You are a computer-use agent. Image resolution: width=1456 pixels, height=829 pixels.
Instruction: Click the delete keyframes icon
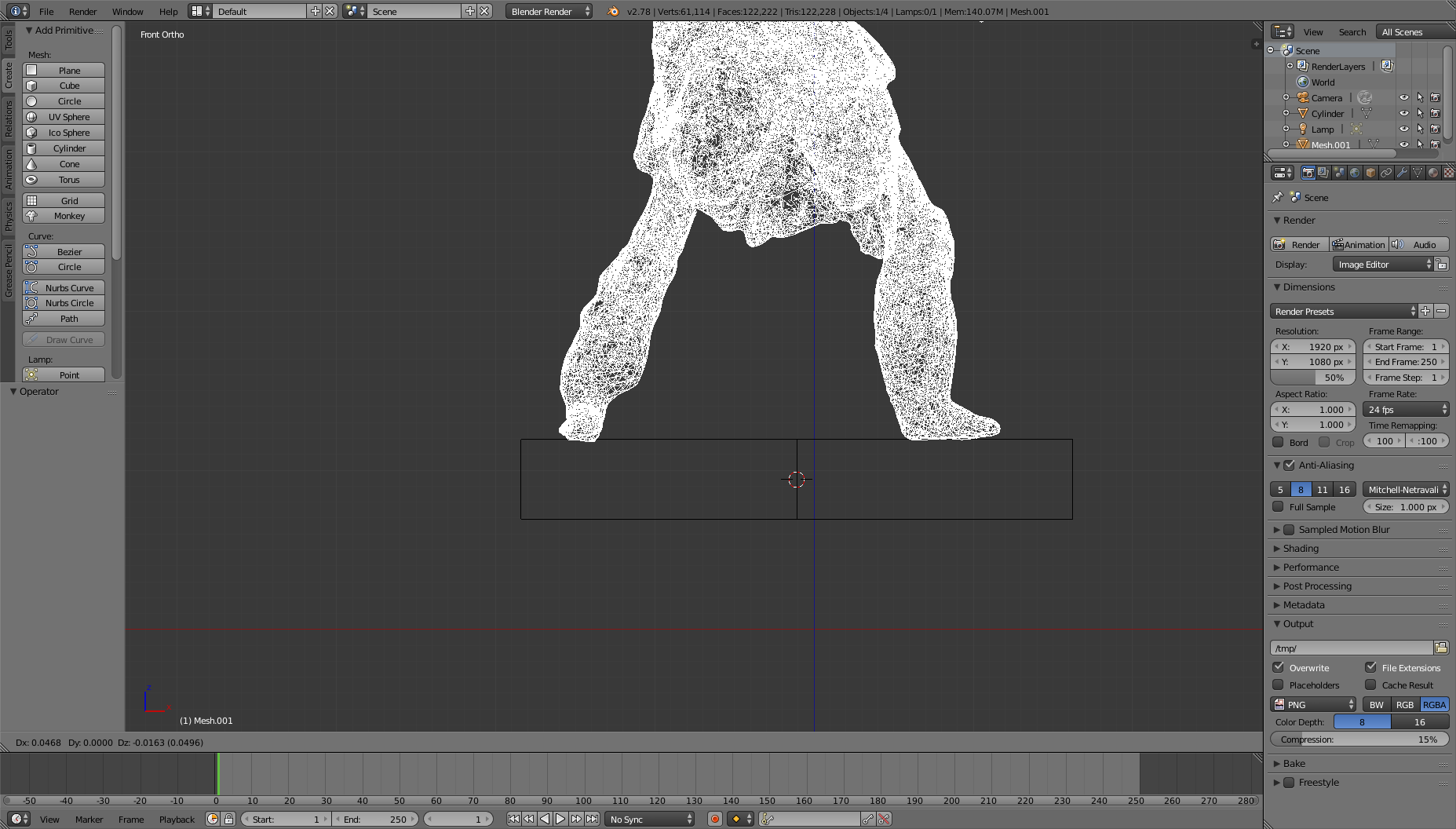click(x=884, y=819)
